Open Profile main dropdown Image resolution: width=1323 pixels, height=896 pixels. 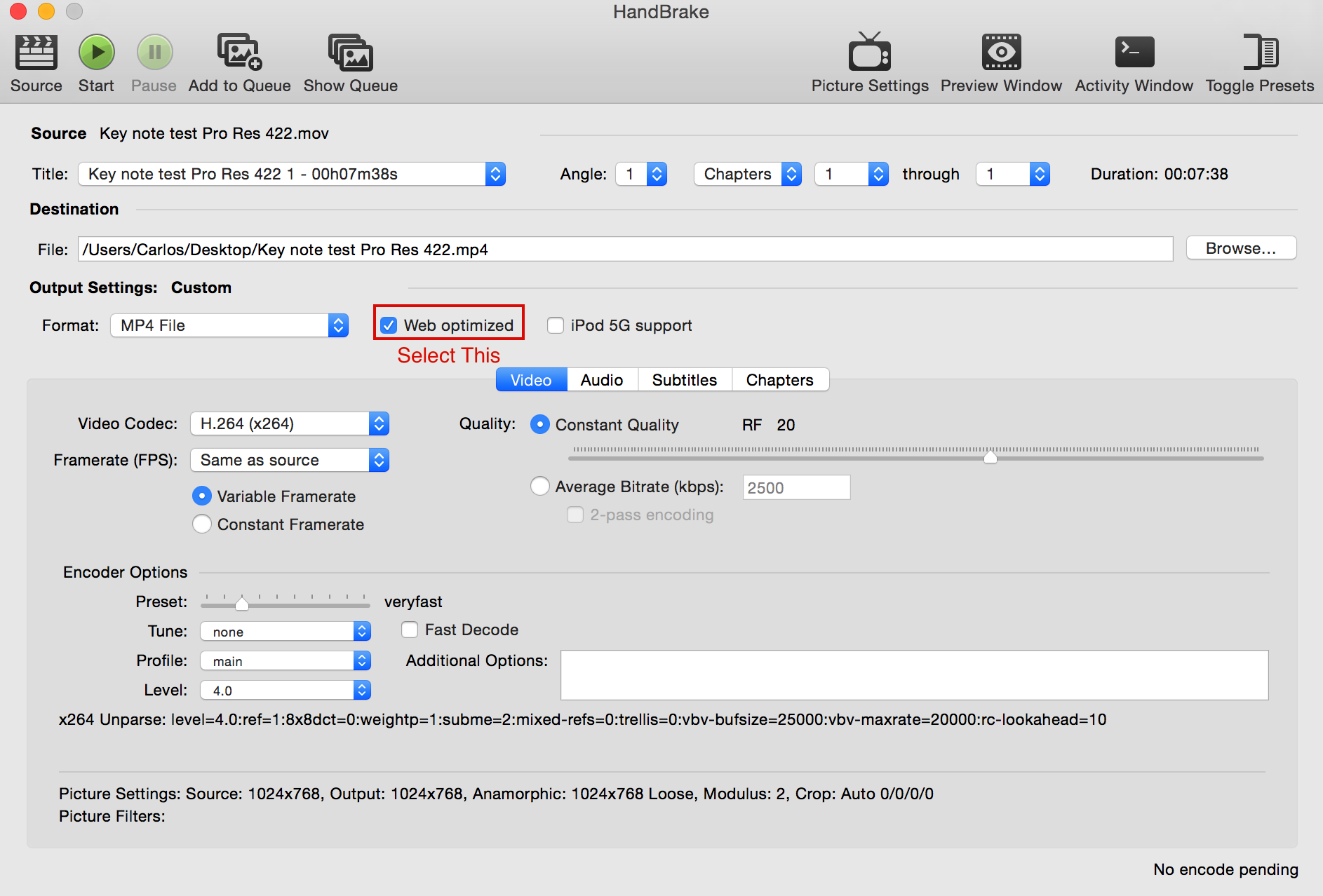pyautogui.click(x=286, y=660)
